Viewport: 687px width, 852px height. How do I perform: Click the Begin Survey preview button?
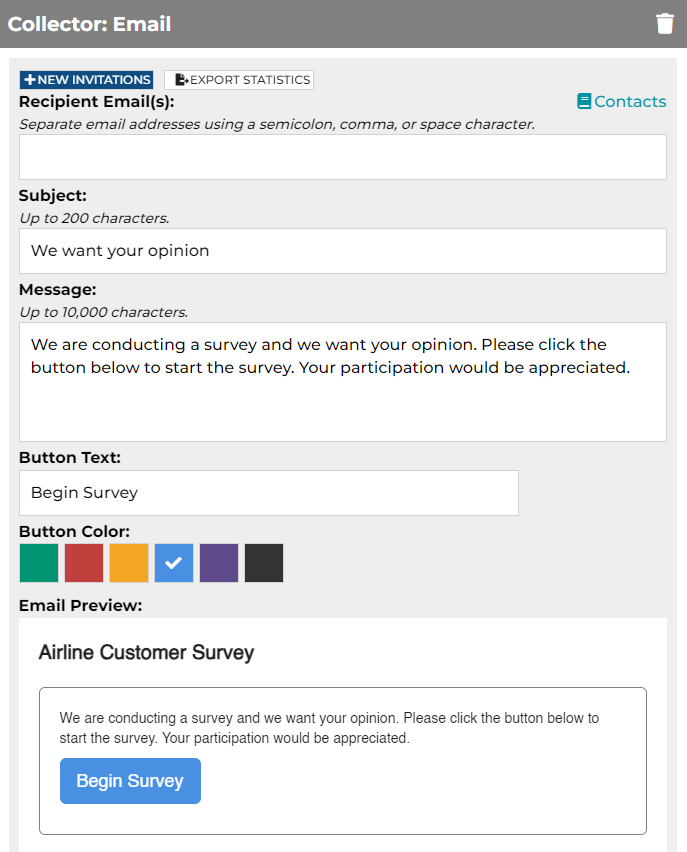point(130,781)
